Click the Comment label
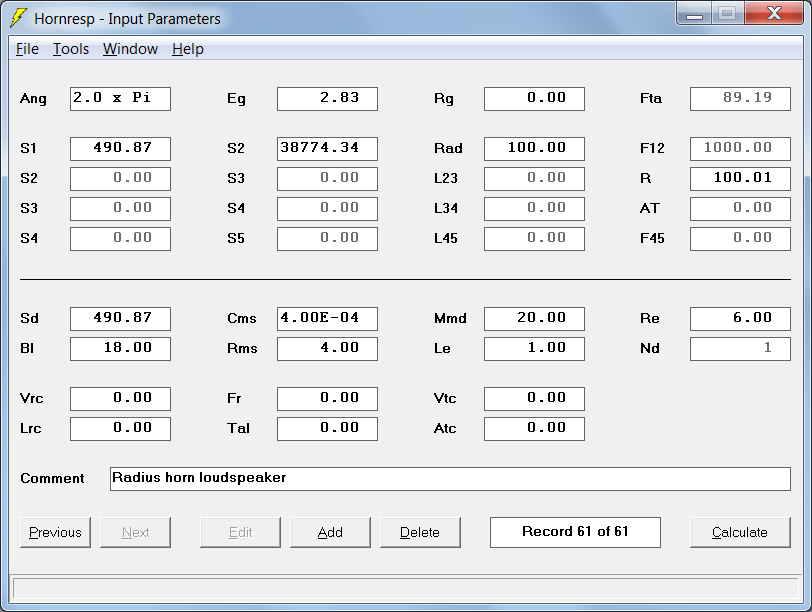 (52, 478)
